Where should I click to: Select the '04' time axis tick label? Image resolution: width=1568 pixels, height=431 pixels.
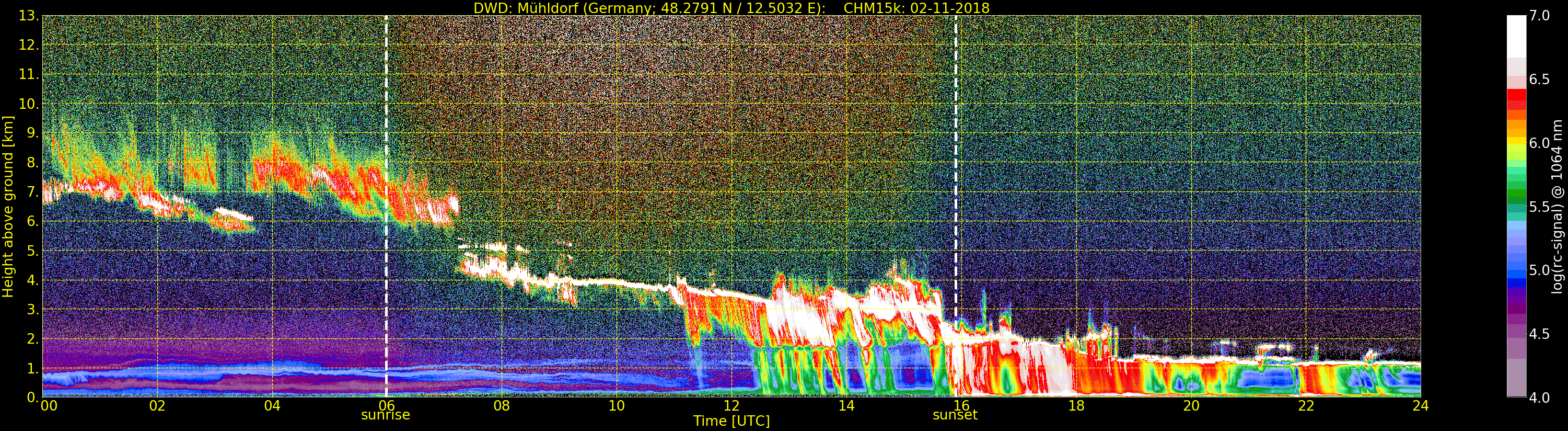coord(272,406)
